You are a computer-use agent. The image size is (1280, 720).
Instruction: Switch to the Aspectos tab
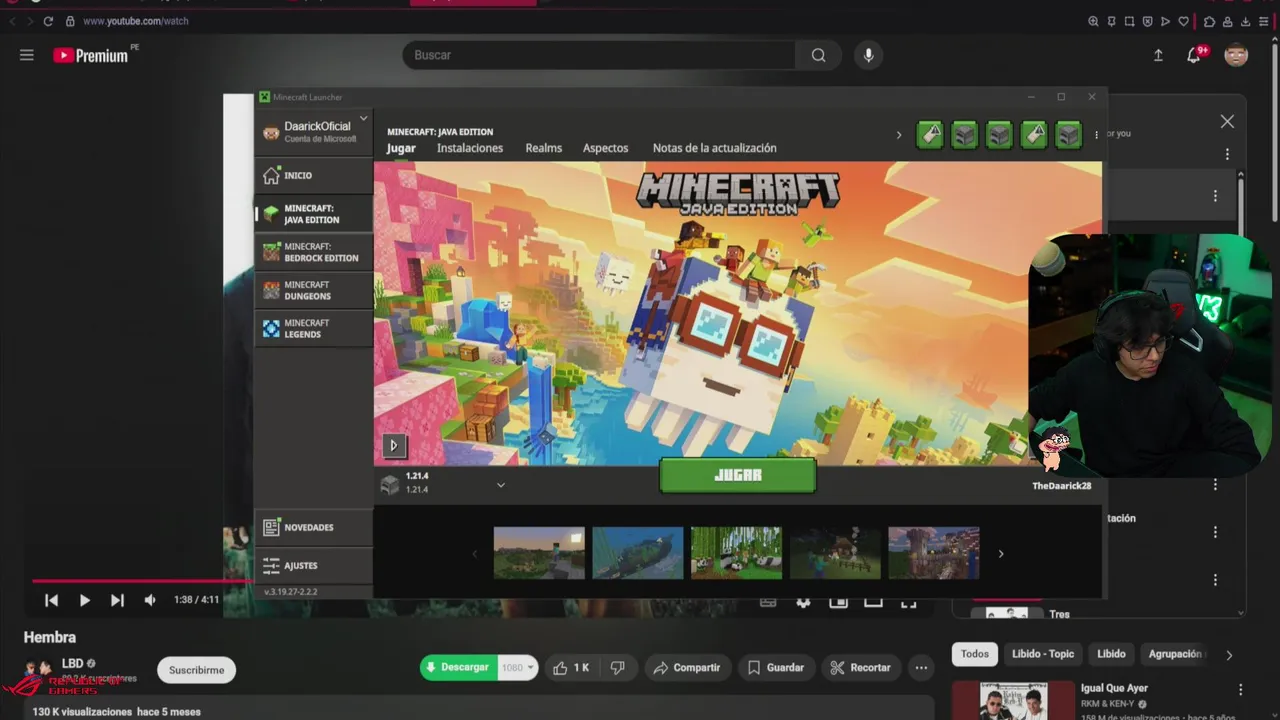(x=606, y=148)
